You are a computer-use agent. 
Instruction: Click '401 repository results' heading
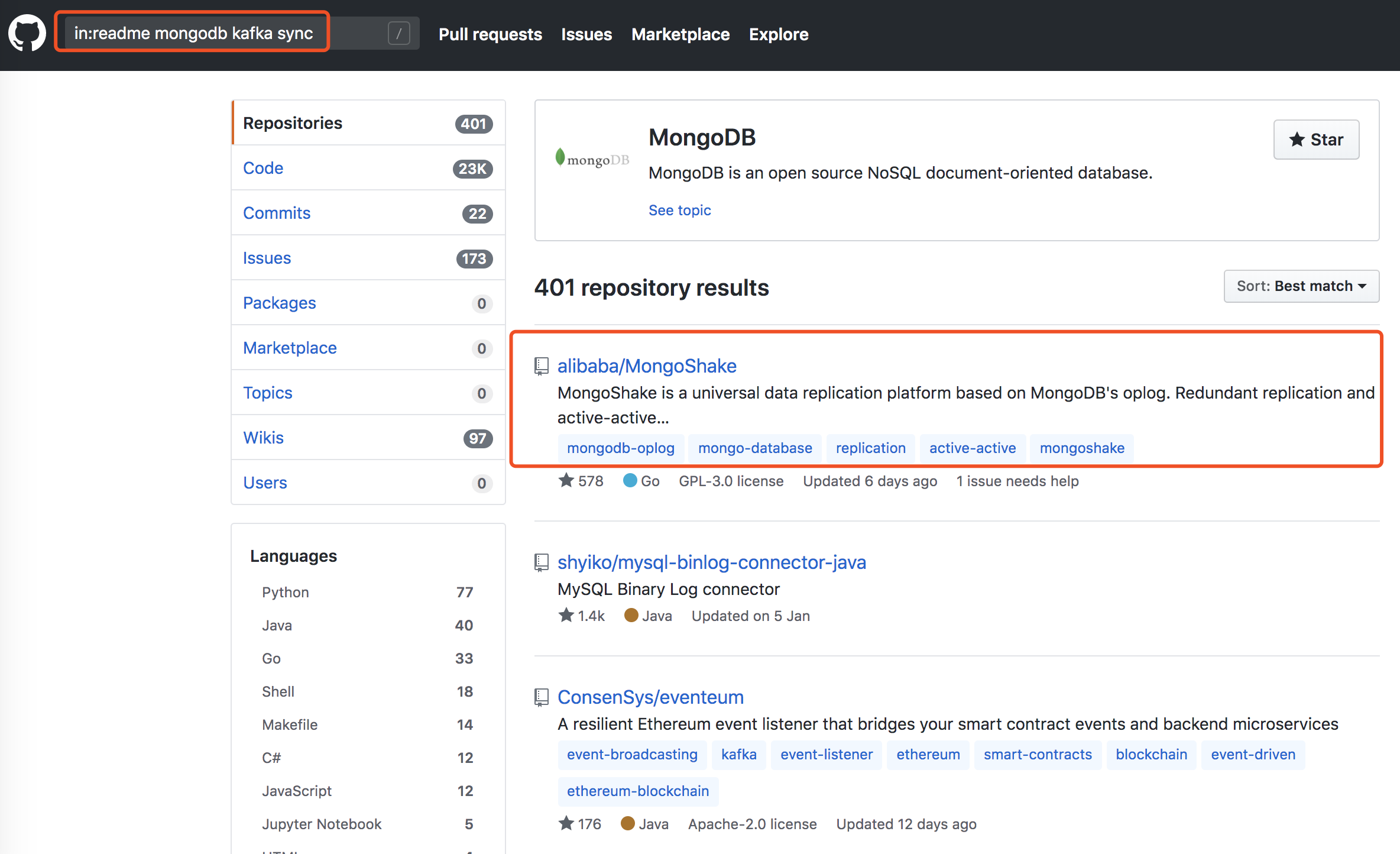[652, 287]
